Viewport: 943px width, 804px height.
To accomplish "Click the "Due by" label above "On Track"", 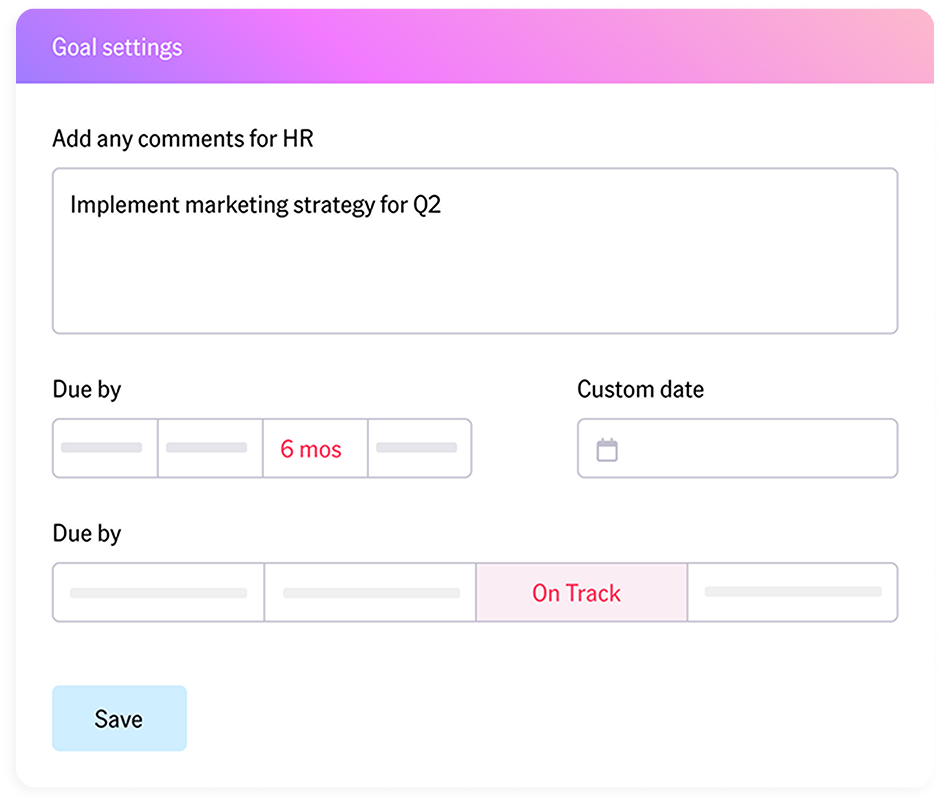I will coord(87,534).
